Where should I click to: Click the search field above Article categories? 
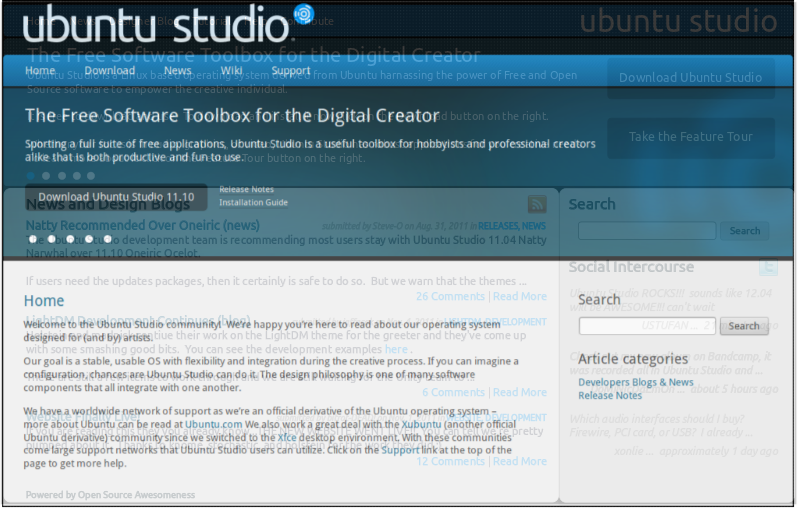[647, 326]
